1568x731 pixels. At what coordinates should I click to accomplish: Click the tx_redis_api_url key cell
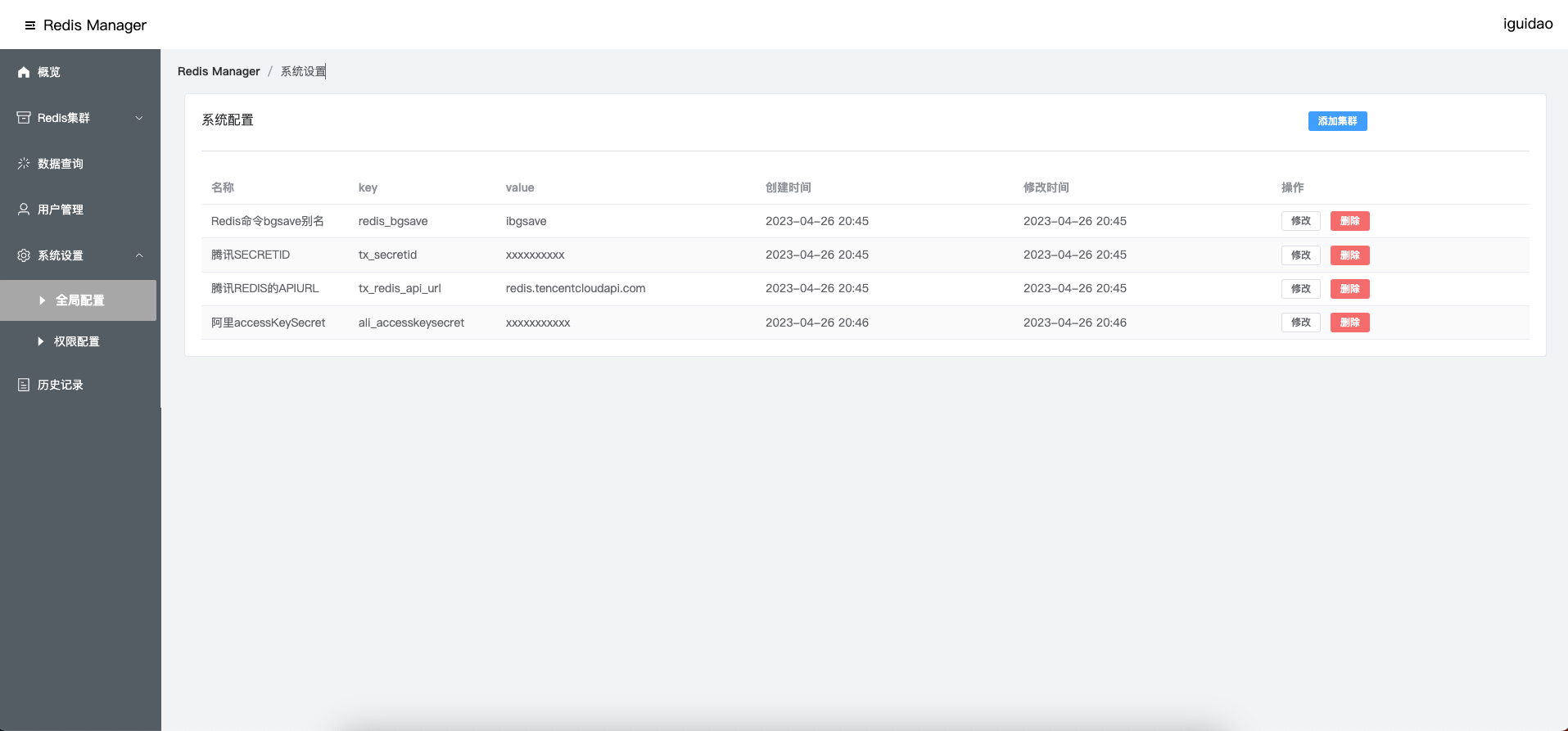coord(400,288)
